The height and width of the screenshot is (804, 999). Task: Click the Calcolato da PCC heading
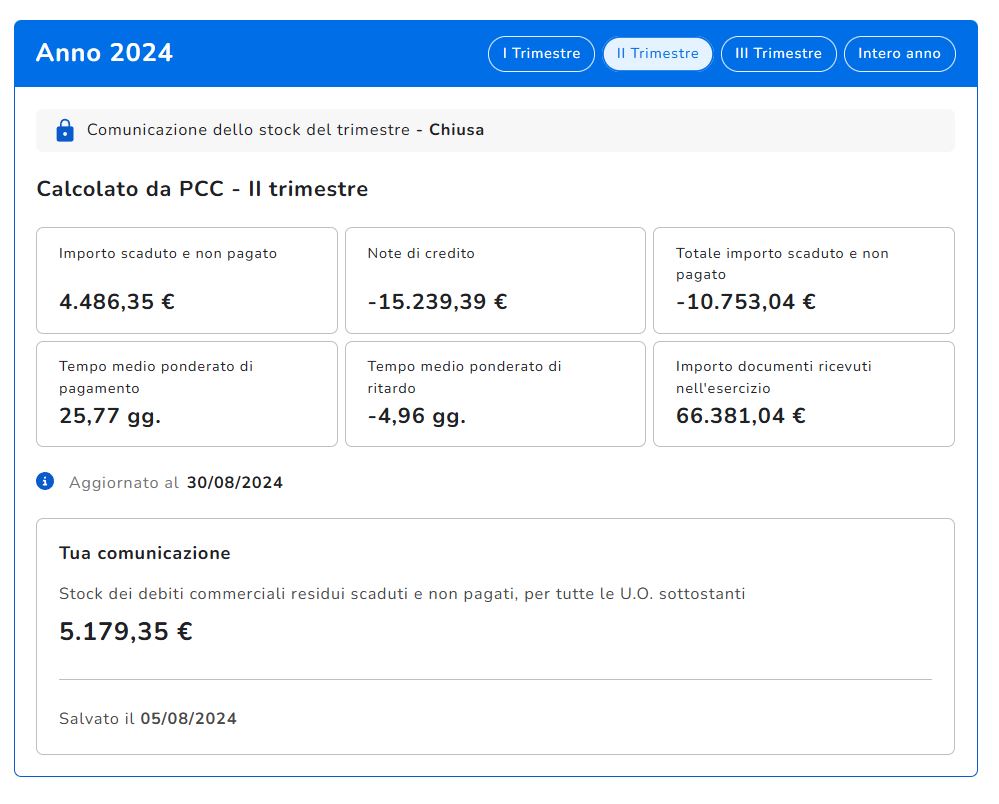click(202, 189)
